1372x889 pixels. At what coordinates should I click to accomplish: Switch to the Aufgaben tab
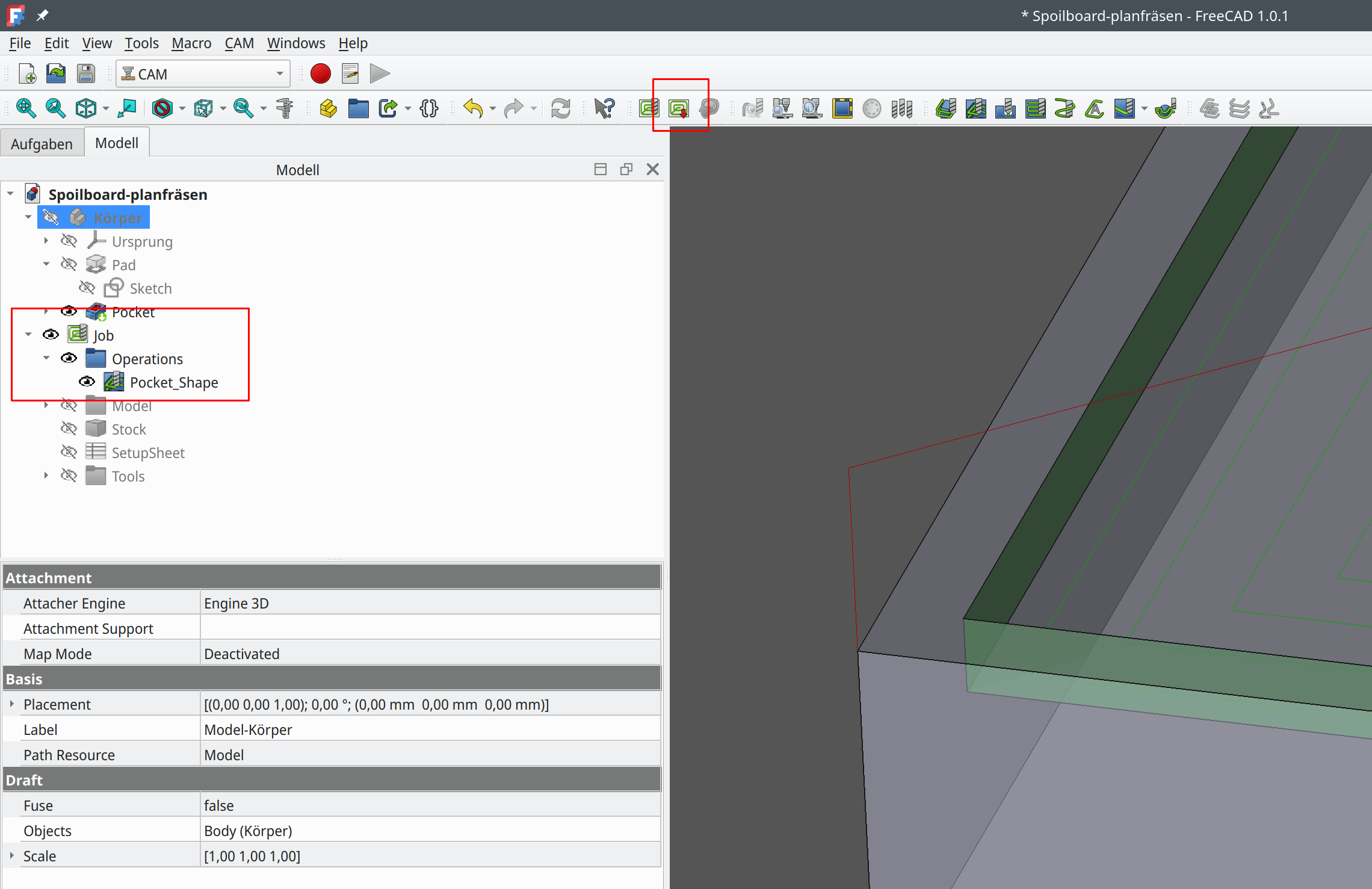click(x=42, y=144)
